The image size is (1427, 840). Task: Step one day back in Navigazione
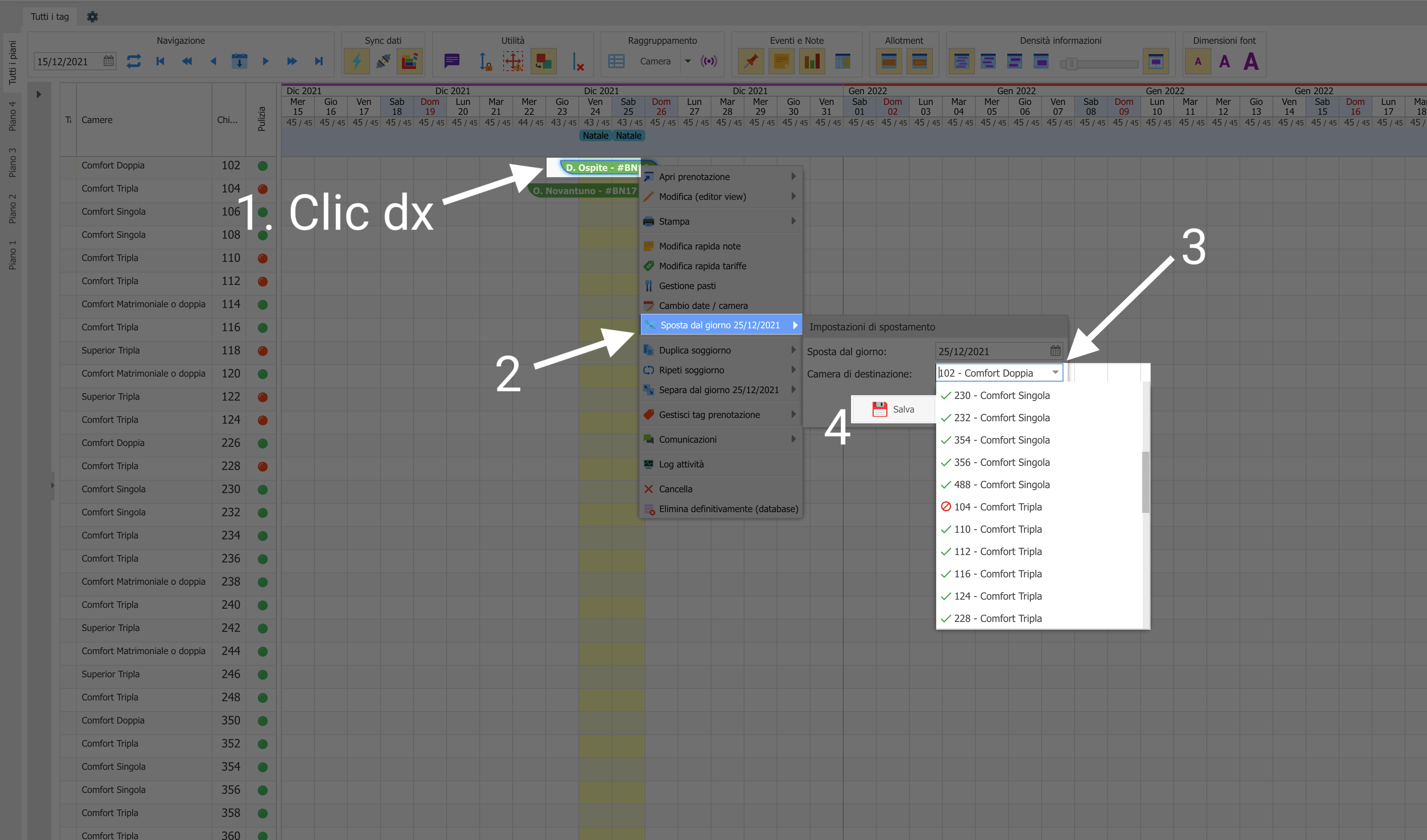pos(213,61)
